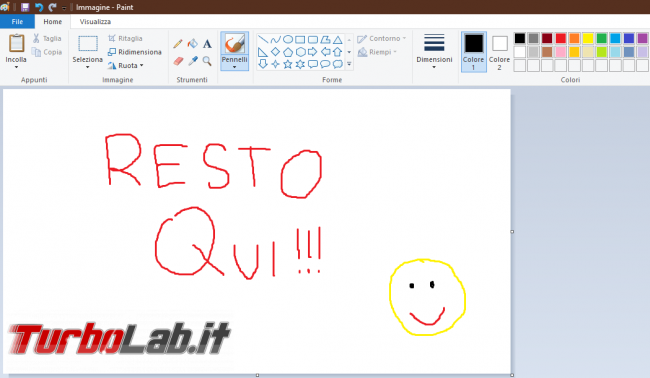Click the Taglia cut button
This screenshot has height=378, width=650.
(x=47, y=39)
